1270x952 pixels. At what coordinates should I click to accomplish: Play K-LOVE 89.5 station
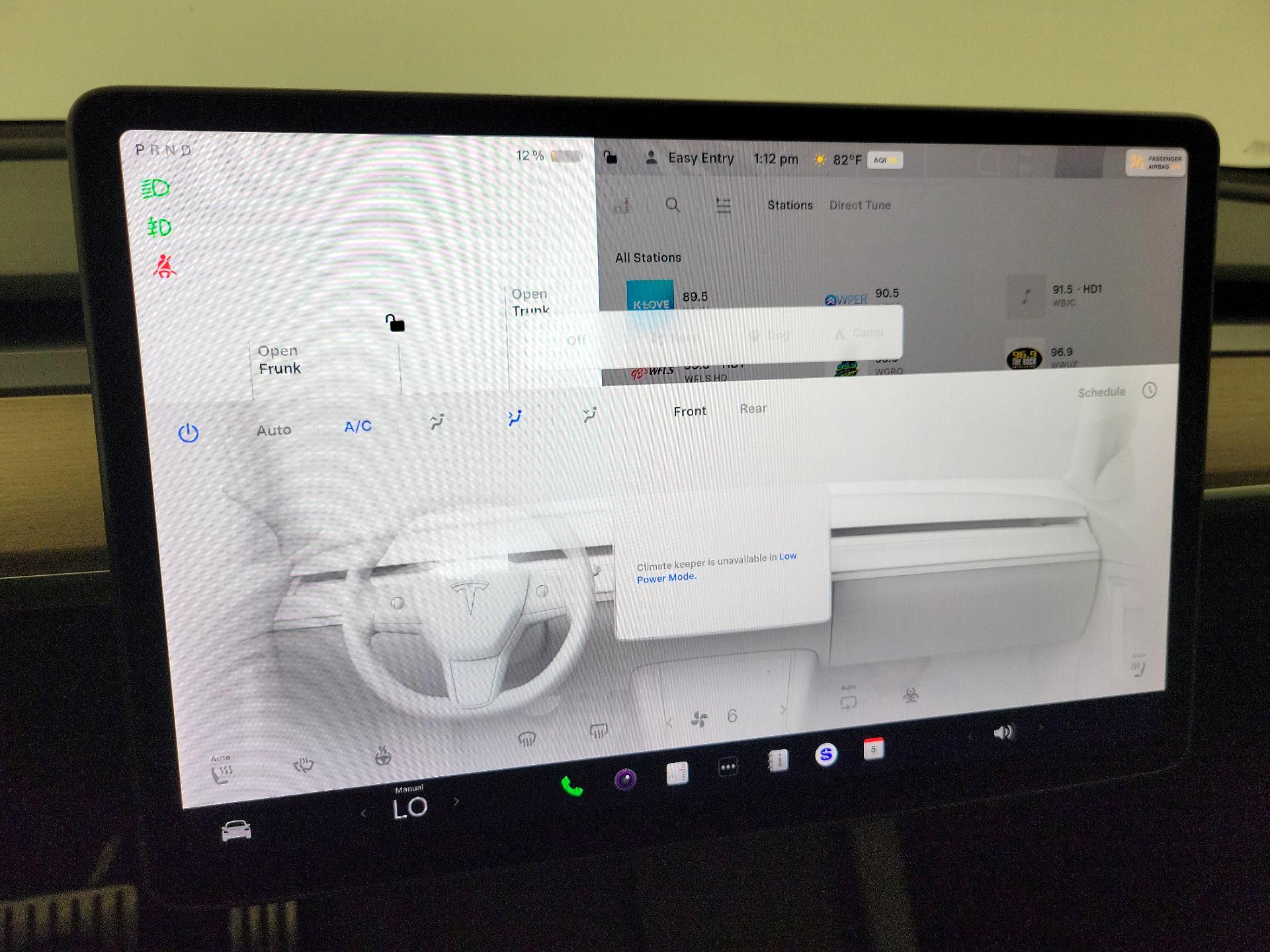[668, 296]
